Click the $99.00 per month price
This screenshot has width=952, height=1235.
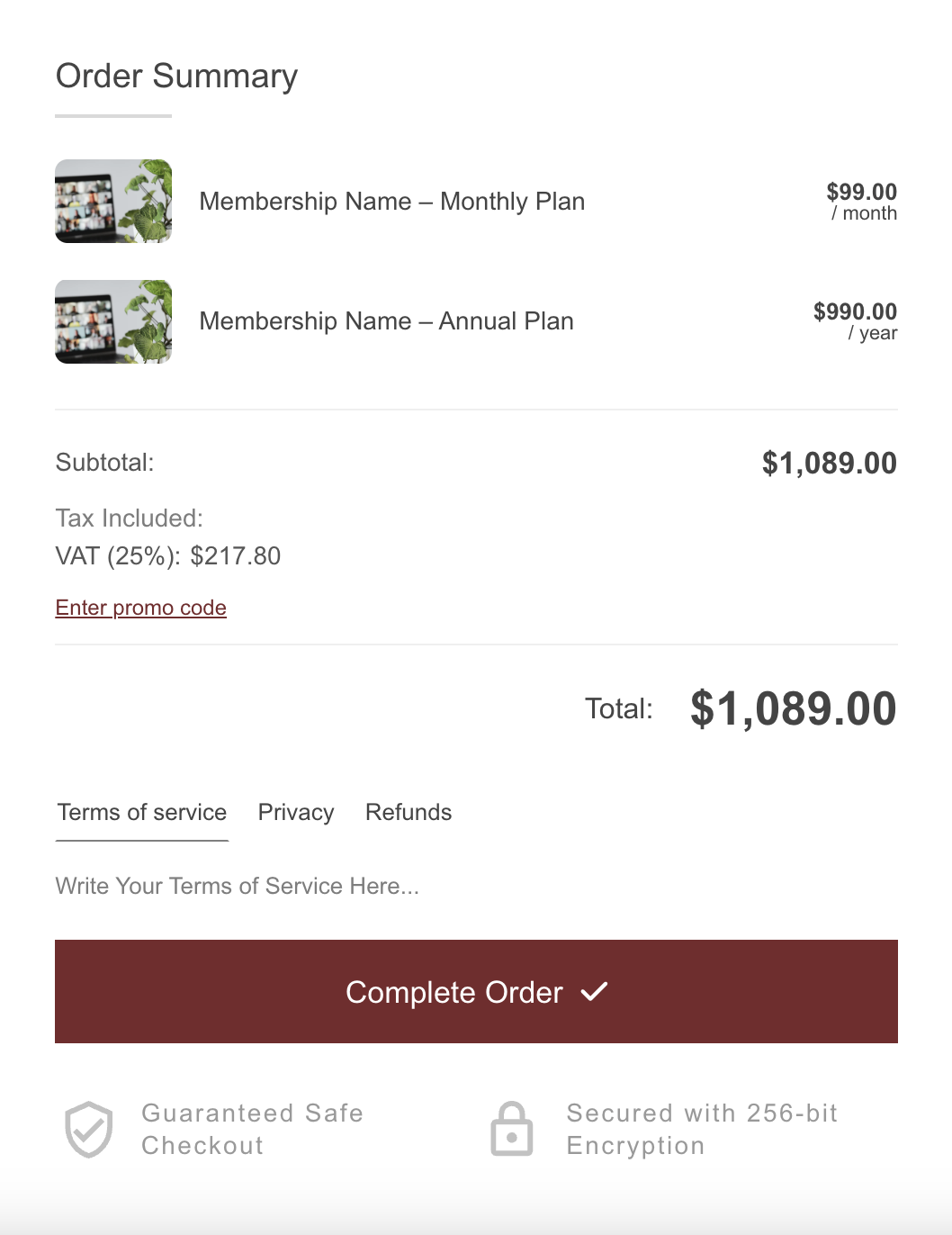coord(862,202)
